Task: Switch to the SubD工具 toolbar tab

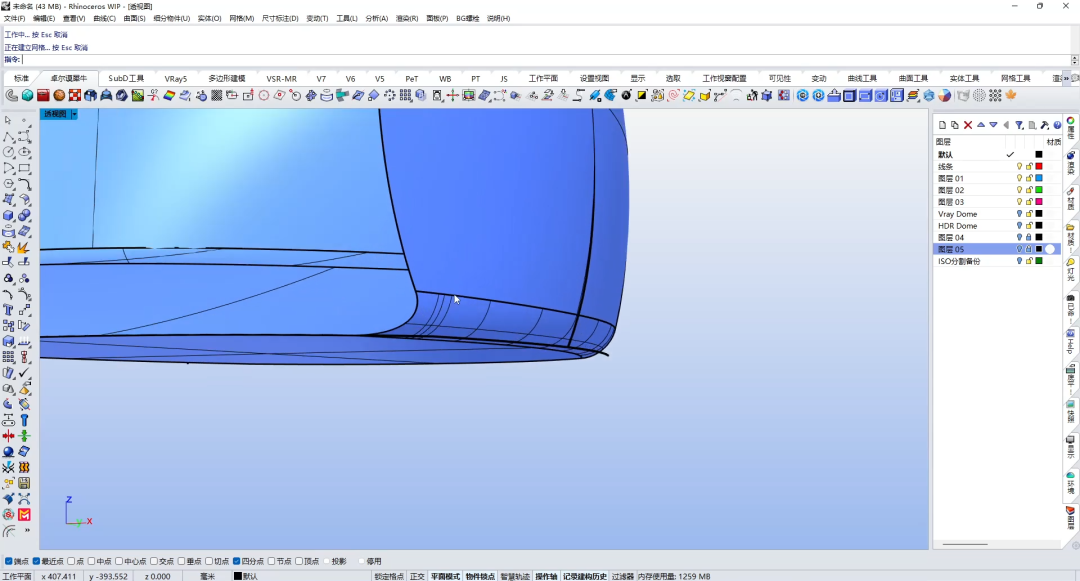Action: coord(126,78)
